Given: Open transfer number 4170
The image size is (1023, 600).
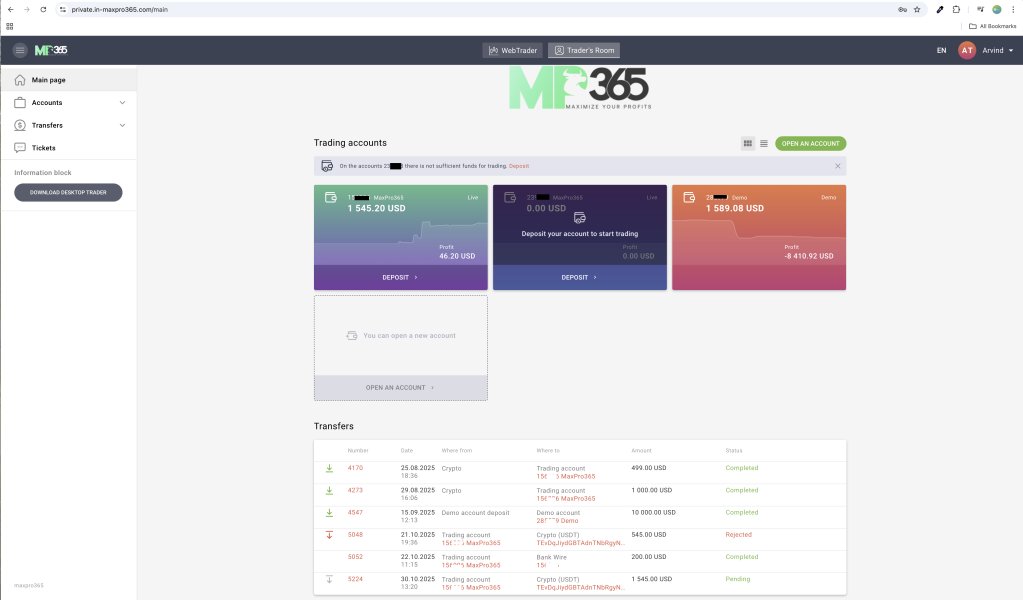Looking at the screenshot, I should [355, 468].
